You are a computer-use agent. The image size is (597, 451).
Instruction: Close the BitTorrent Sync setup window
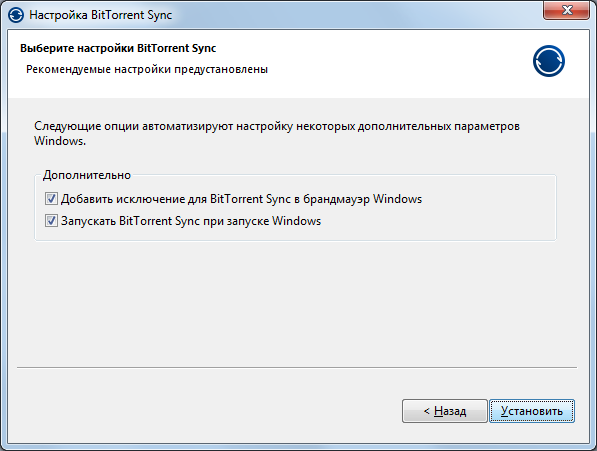tap(566, 10)
